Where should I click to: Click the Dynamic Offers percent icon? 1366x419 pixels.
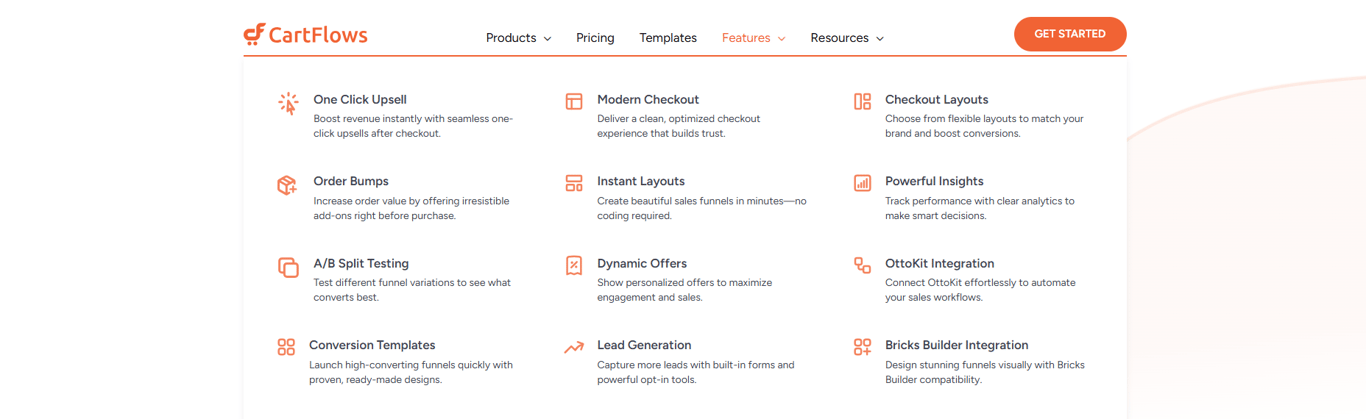point(574,265)
